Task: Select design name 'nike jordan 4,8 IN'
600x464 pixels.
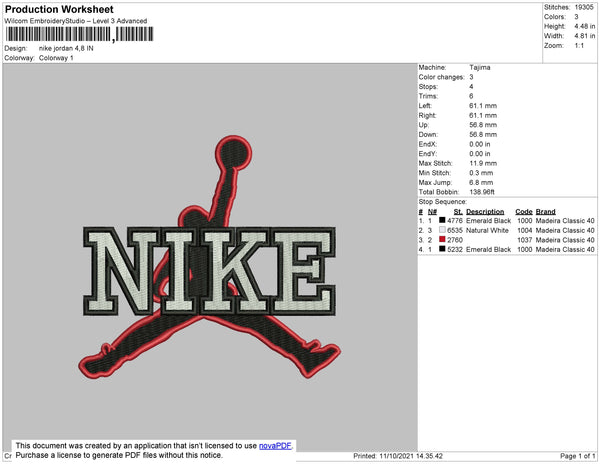Action: pyautogui.click(x=66, y=49)
